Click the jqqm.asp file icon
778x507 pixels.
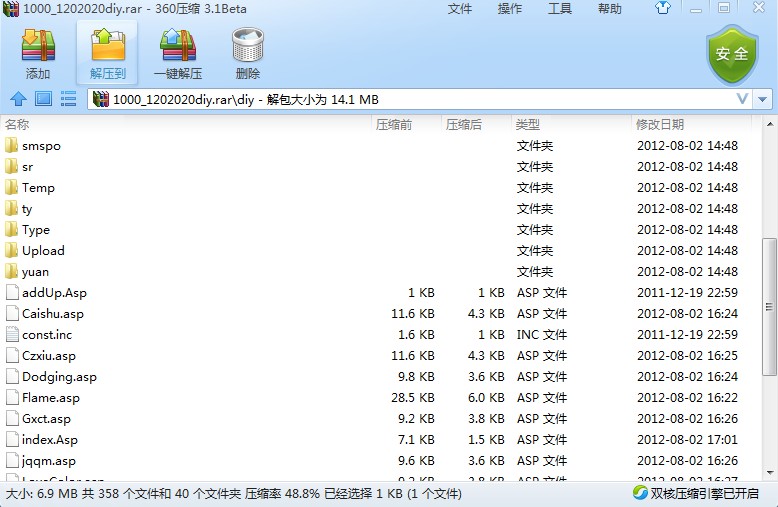coord(12,461)
